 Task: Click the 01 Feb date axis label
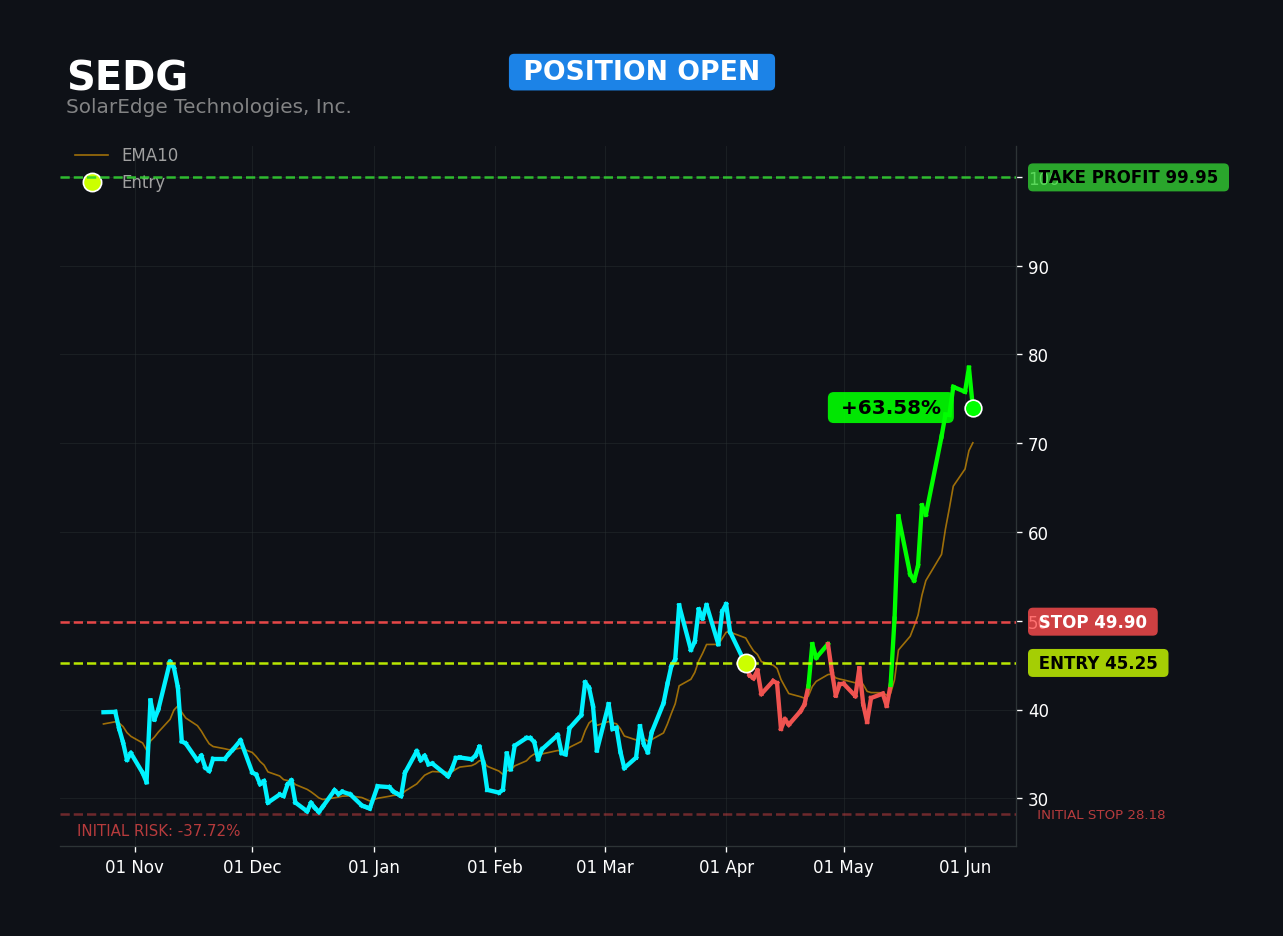495,867
